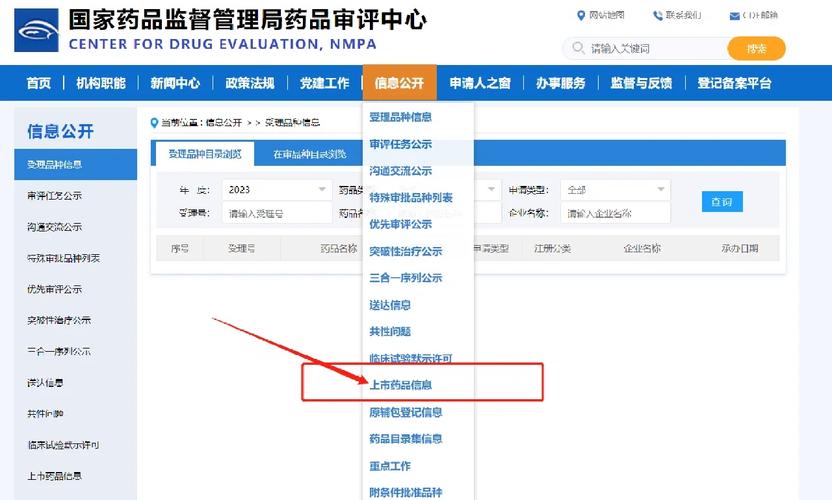The image size is (832, 500).
Task: Select 受理品种信息 in the dropdown menu
Action: (x=401, y=117)
